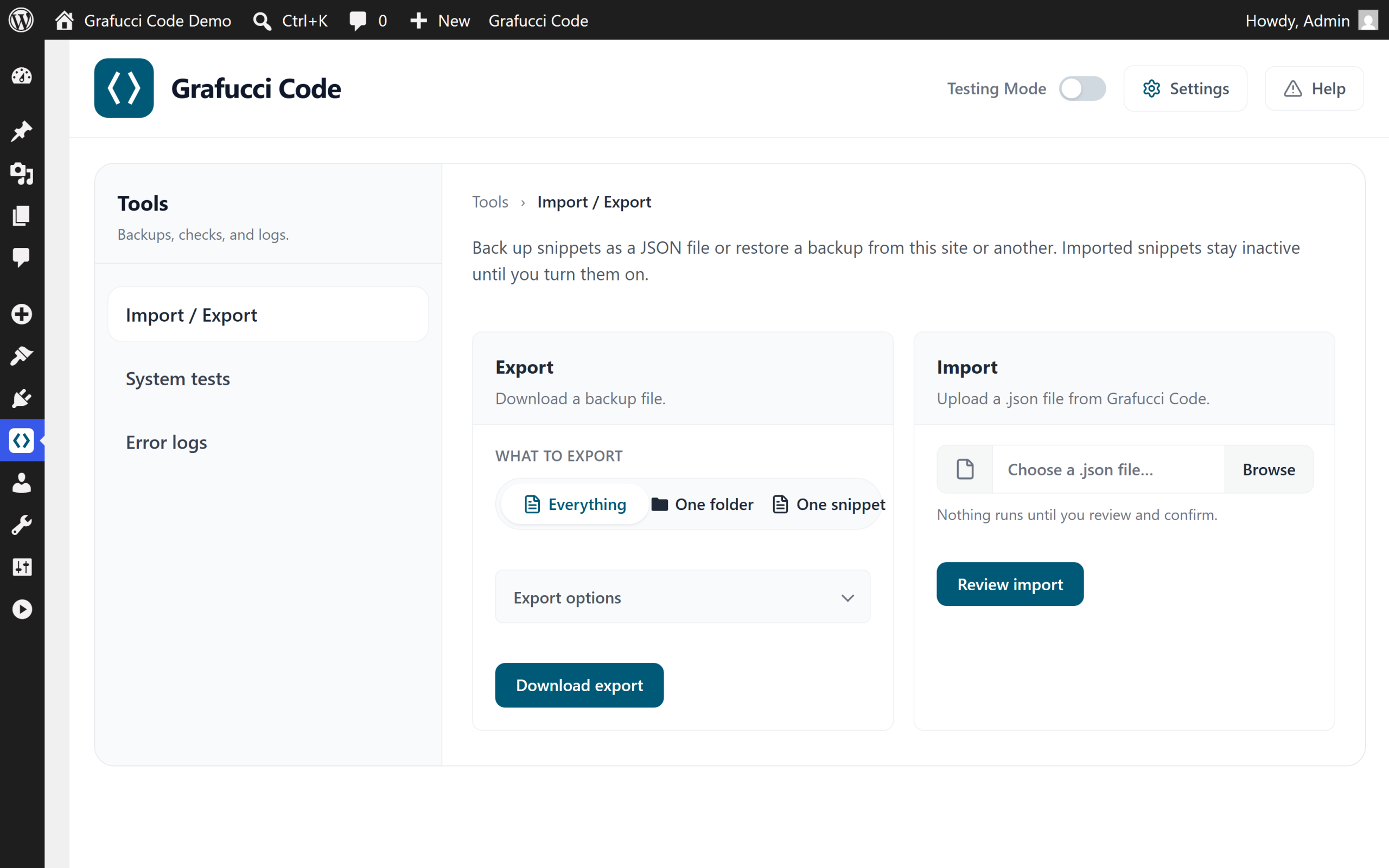Click Tools breadcrumb link
This screenshot has height=868, width=1389.
[x=490, y=201]
